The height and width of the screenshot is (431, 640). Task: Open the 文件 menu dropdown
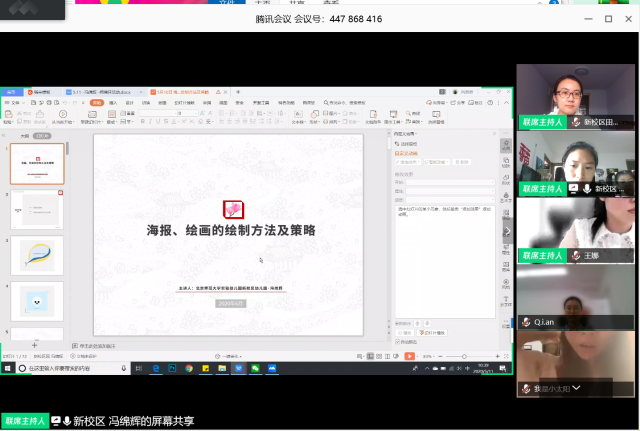(x=18, y=102)
